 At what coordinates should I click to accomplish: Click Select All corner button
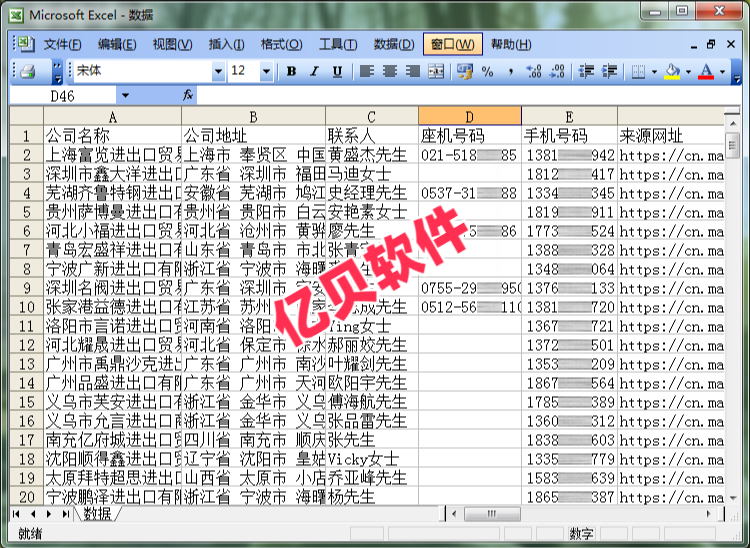[27, 116]
